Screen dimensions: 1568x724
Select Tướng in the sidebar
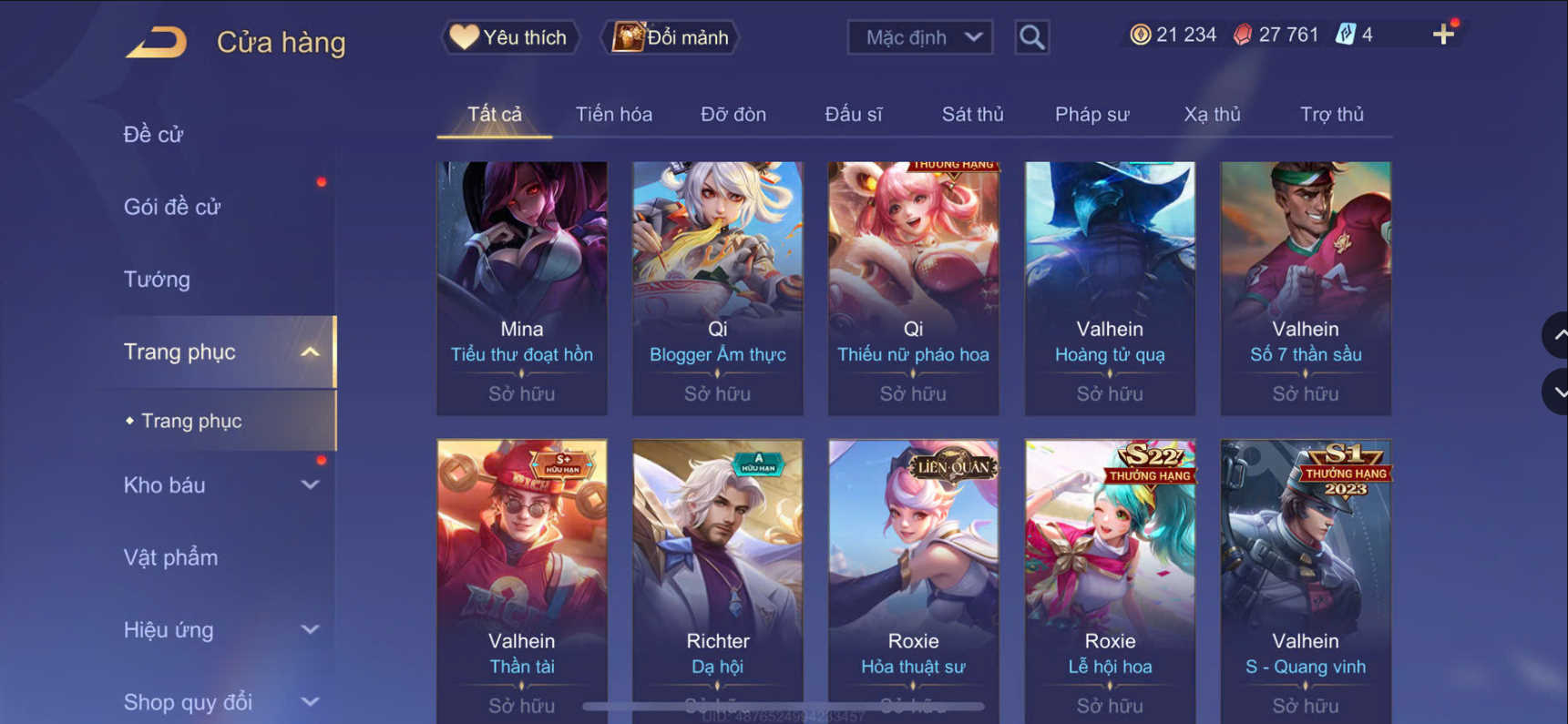157,279
